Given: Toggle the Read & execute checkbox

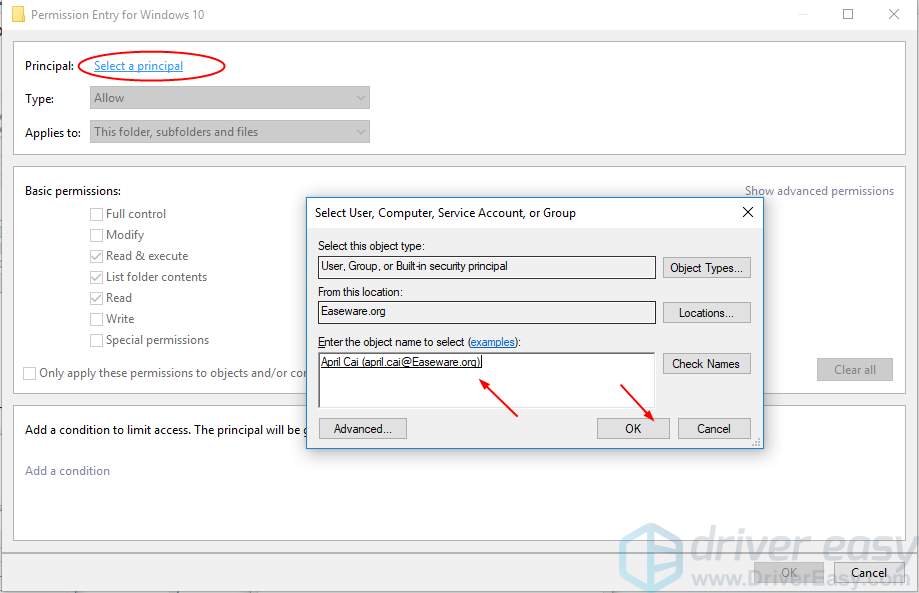Looking at the screenshot, I should pos(97,256).
